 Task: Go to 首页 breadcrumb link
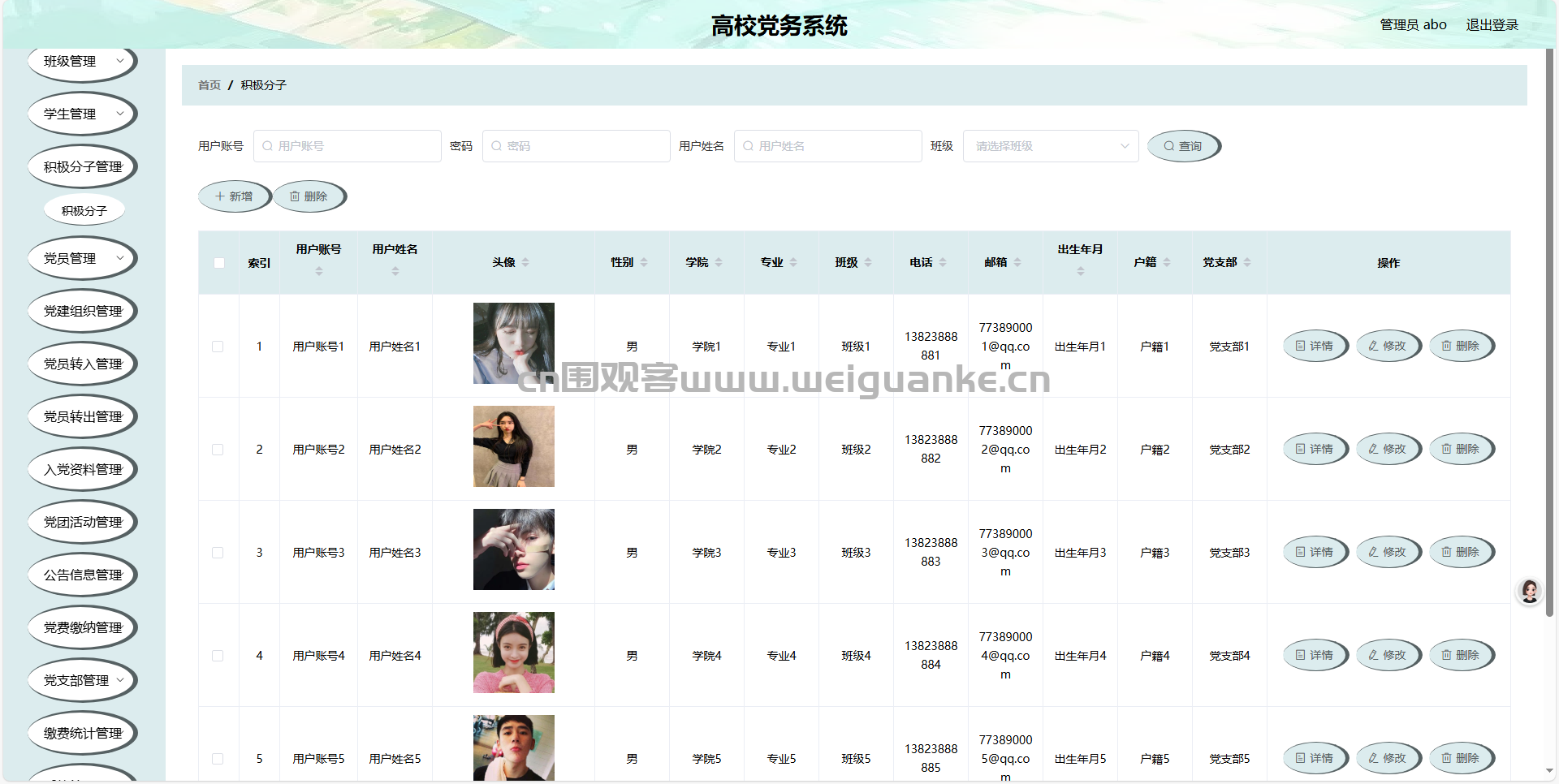click(209, 85)
